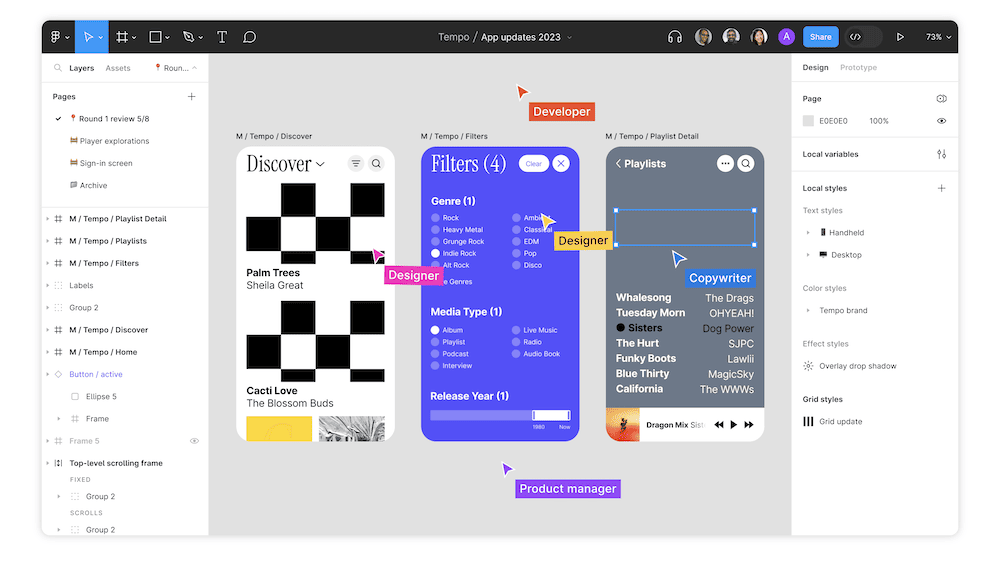Select the Rock genre radio button

[x=436, y=217]
